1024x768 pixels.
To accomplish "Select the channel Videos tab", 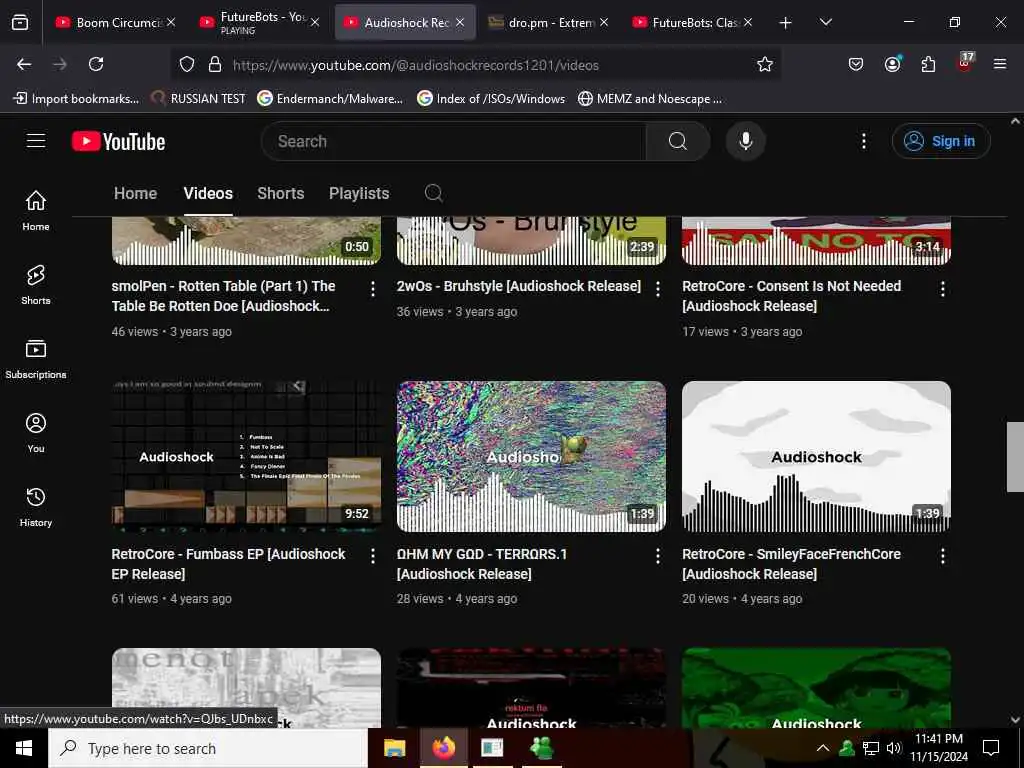I will click(x=208, y=193).
